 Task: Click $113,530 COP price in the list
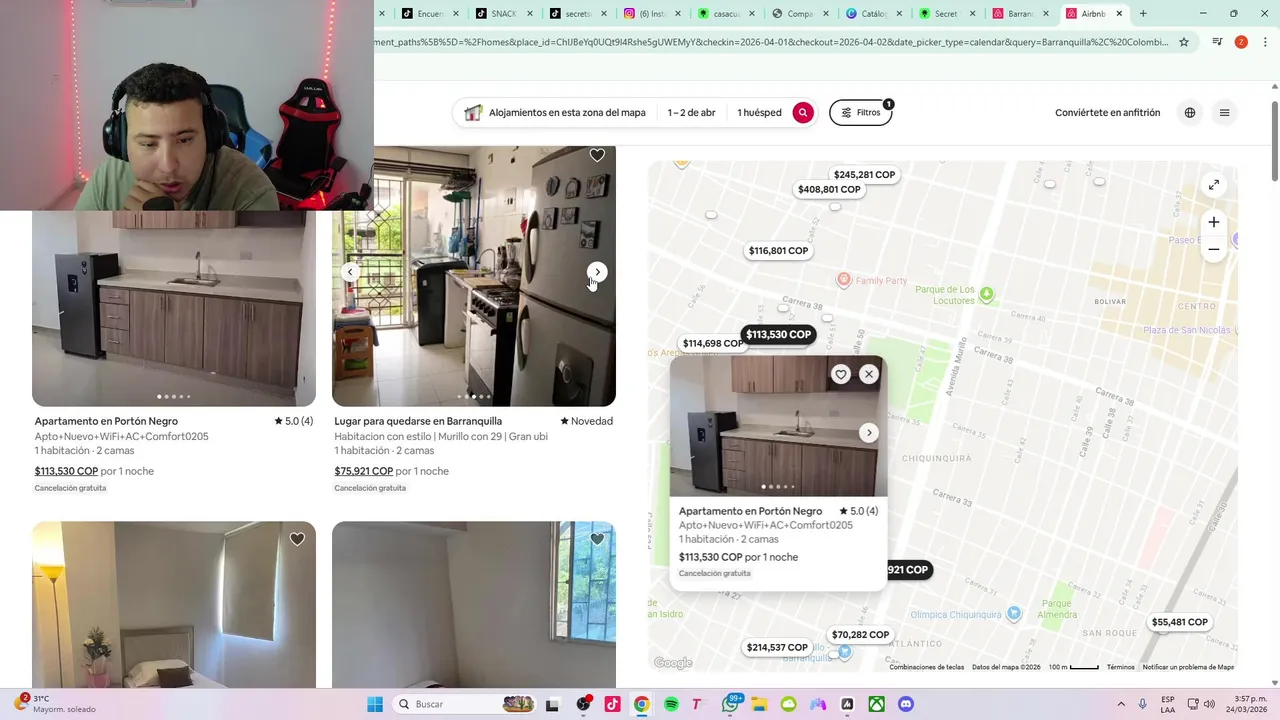66,471
